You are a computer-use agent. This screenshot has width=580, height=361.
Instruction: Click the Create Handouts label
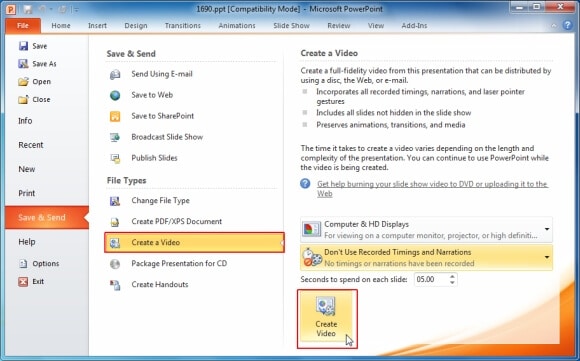pos(160,284)
